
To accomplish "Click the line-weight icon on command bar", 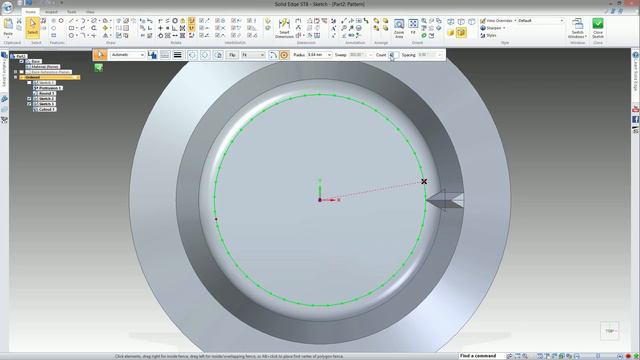I will click(178, 55).
